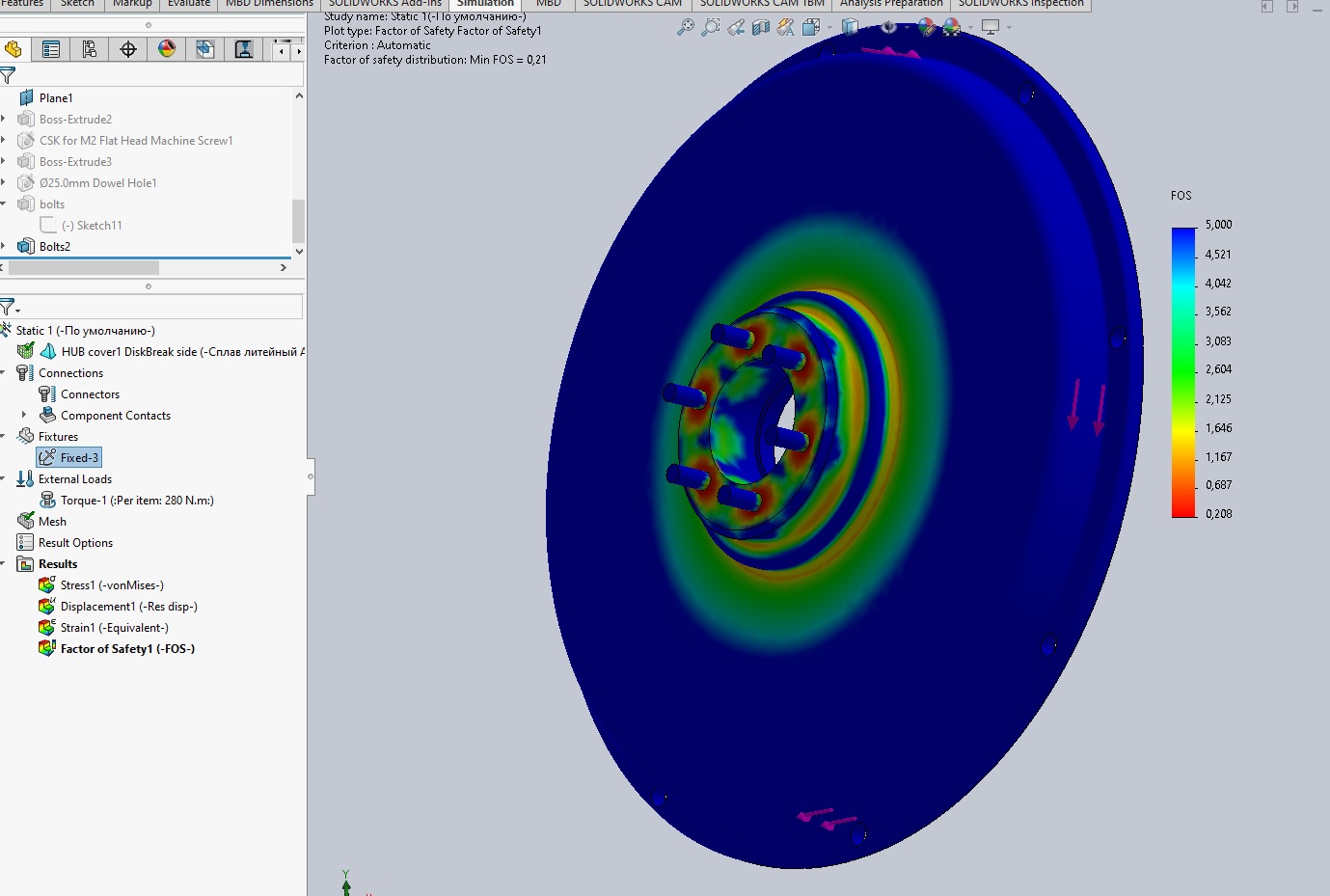
Task: Open the DimXpertManager crosshair tab
Action: point(128,49)
